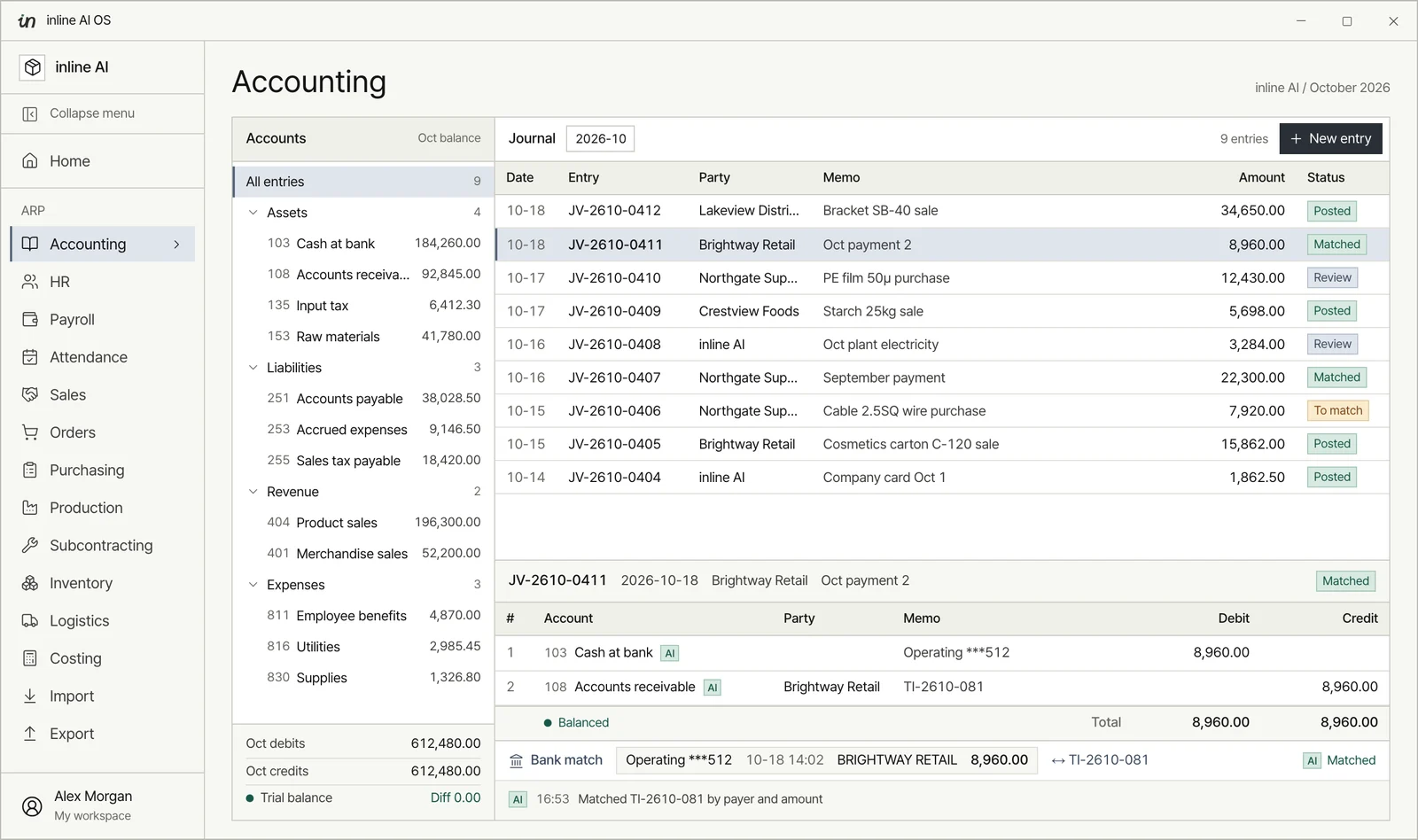The height and width of the screenshot is (840, 1418).
Task: Select account 816 Utilities
Action: click(363, 647)
